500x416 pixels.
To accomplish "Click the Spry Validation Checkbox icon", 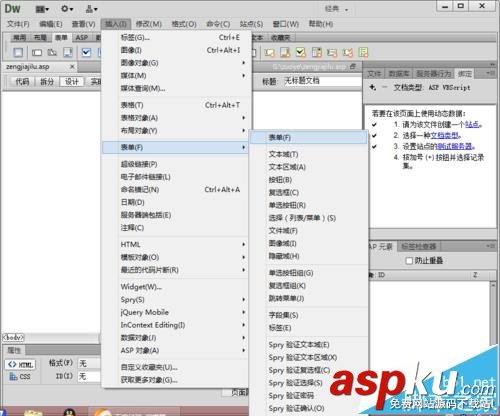I will coord(301,52).
